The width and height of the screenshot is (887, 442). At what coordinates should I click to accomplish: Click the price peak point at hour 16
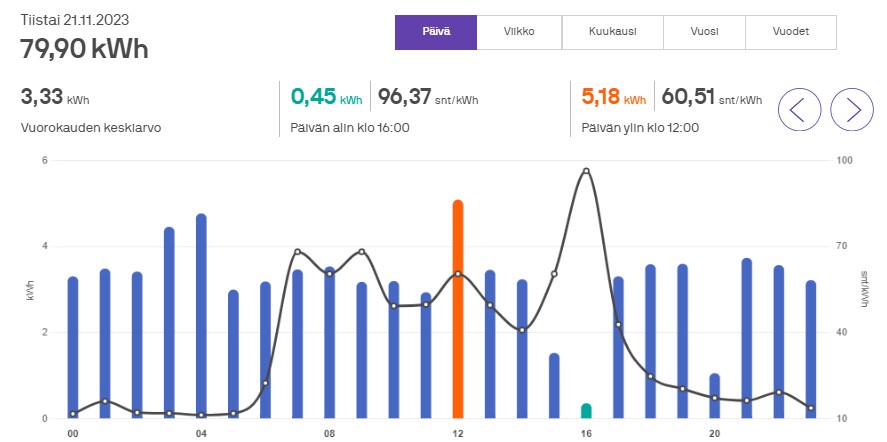tap(586, 171)
